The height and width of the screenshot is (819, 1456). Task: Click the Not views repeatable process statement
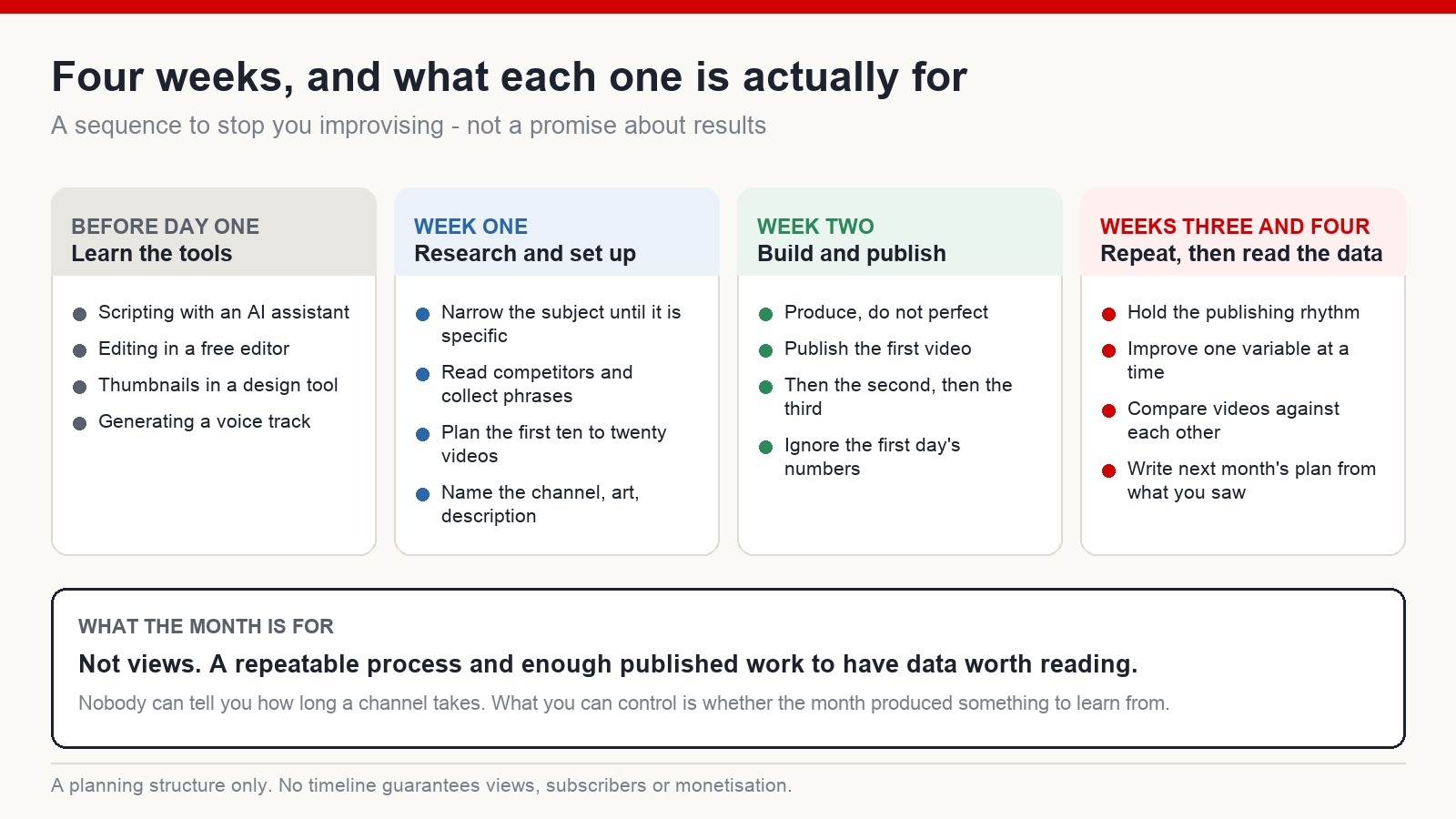click(x=608, y=664)
